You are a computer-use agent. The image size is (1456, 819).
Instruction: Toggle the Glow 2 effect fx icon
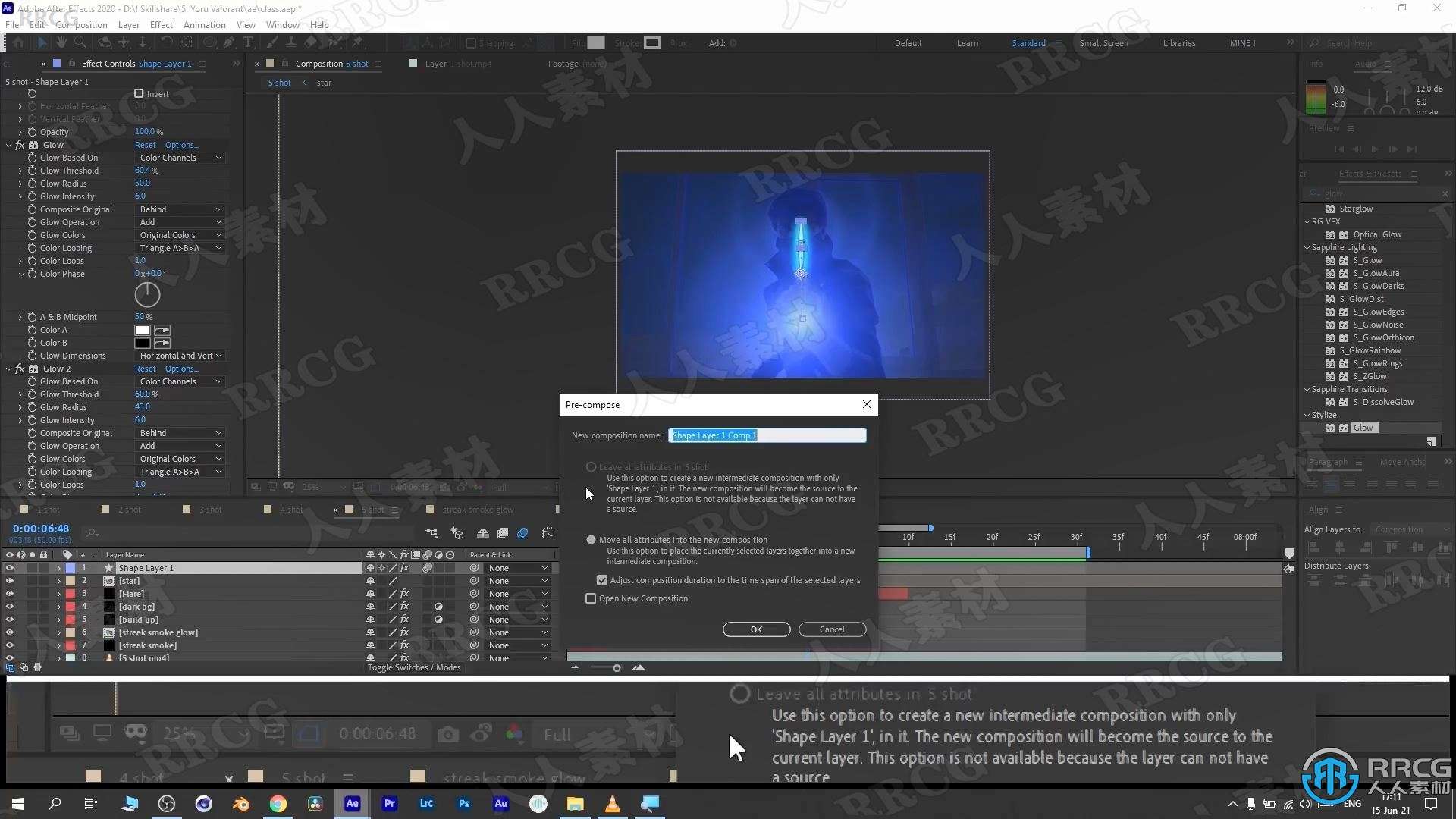click(x=20, y=369)
